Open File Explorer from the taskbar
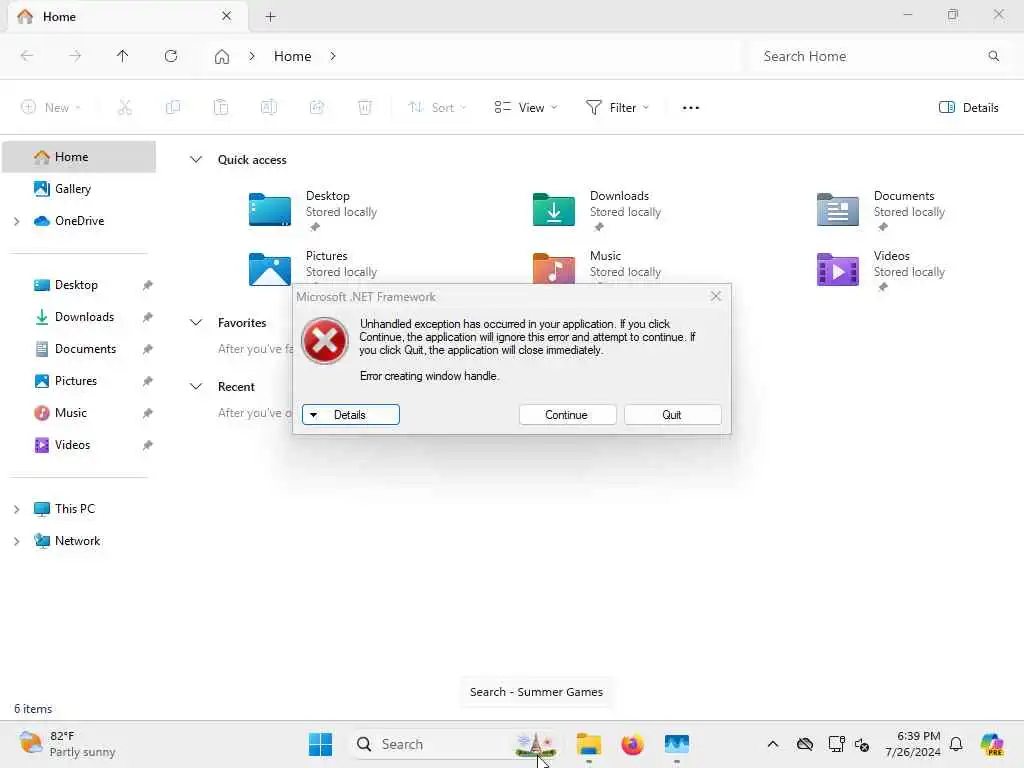The width and height of the screenshot is (1024, 768). [x=589, y=744]
